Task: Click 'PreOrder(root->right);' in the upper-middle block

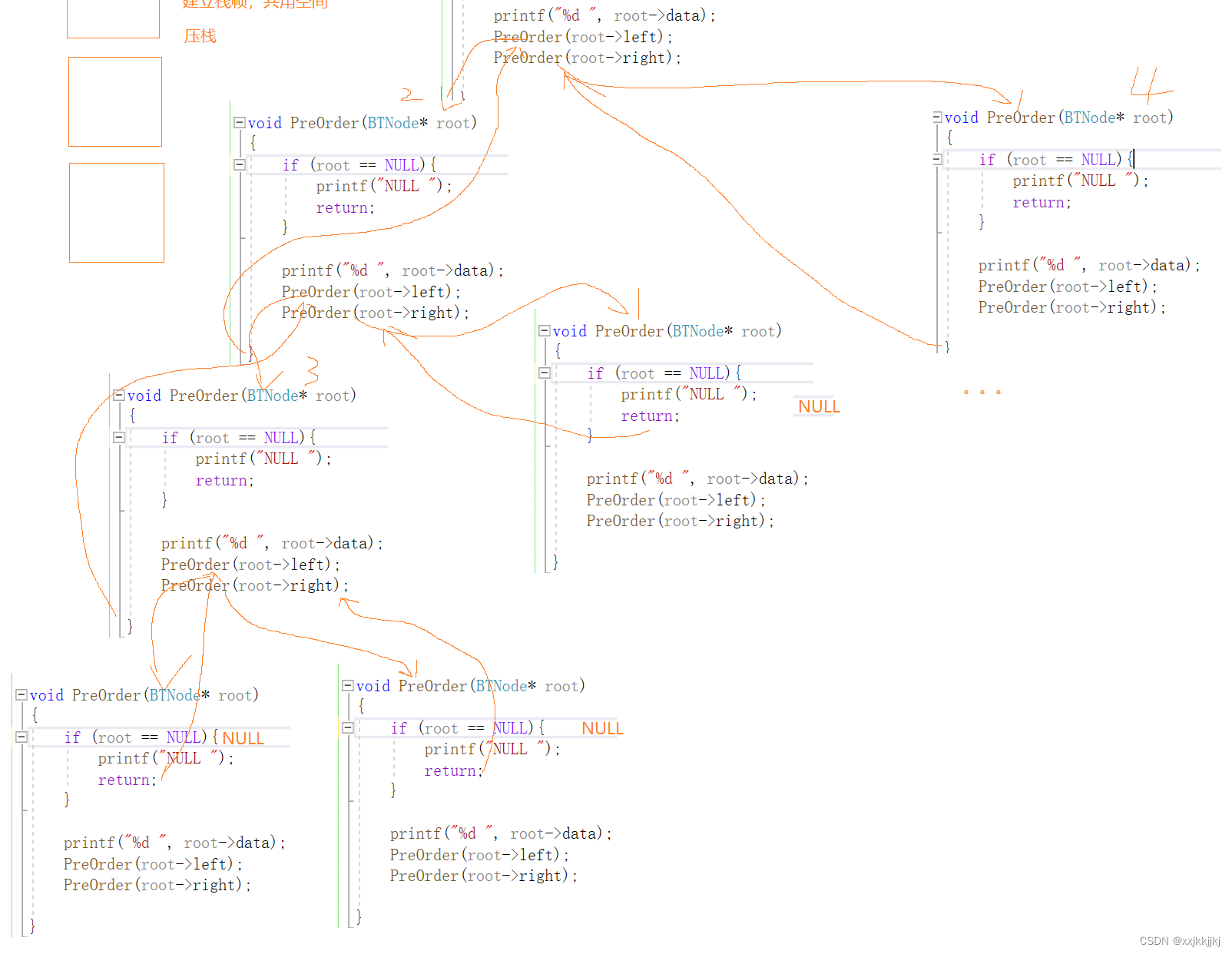Action: tap(376, 313)
